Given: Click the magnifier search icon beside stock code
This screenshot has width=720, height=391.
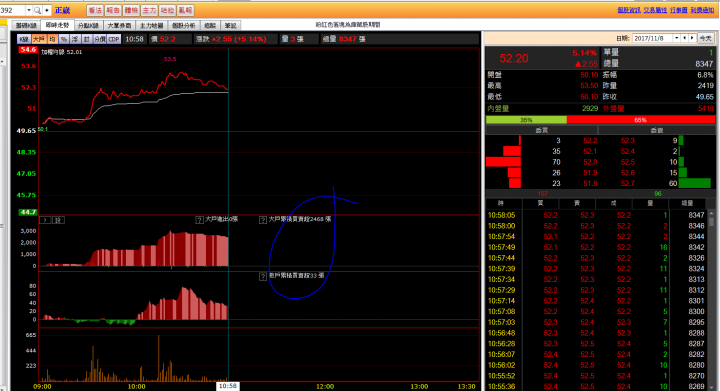Looking at the screenshot, I should [x=38, y=10].
